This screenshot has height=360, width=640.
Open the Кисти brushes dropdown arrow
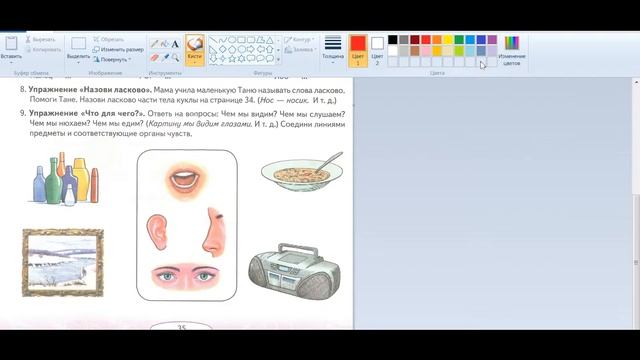tap(195, 62)
